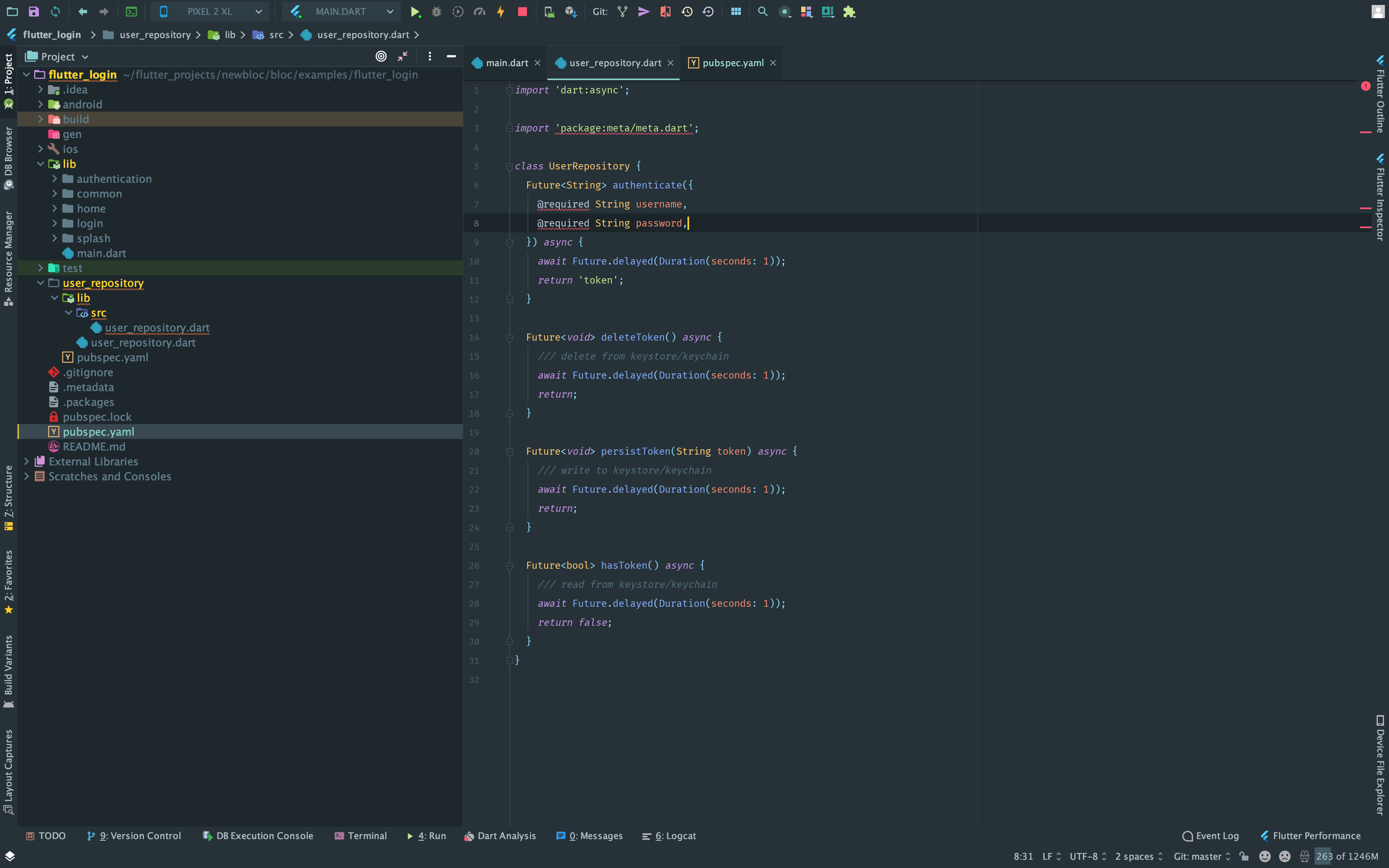Viewport: 1389px width, 868px height.
Task: Click the Debug bug icon
Action: 436,12
